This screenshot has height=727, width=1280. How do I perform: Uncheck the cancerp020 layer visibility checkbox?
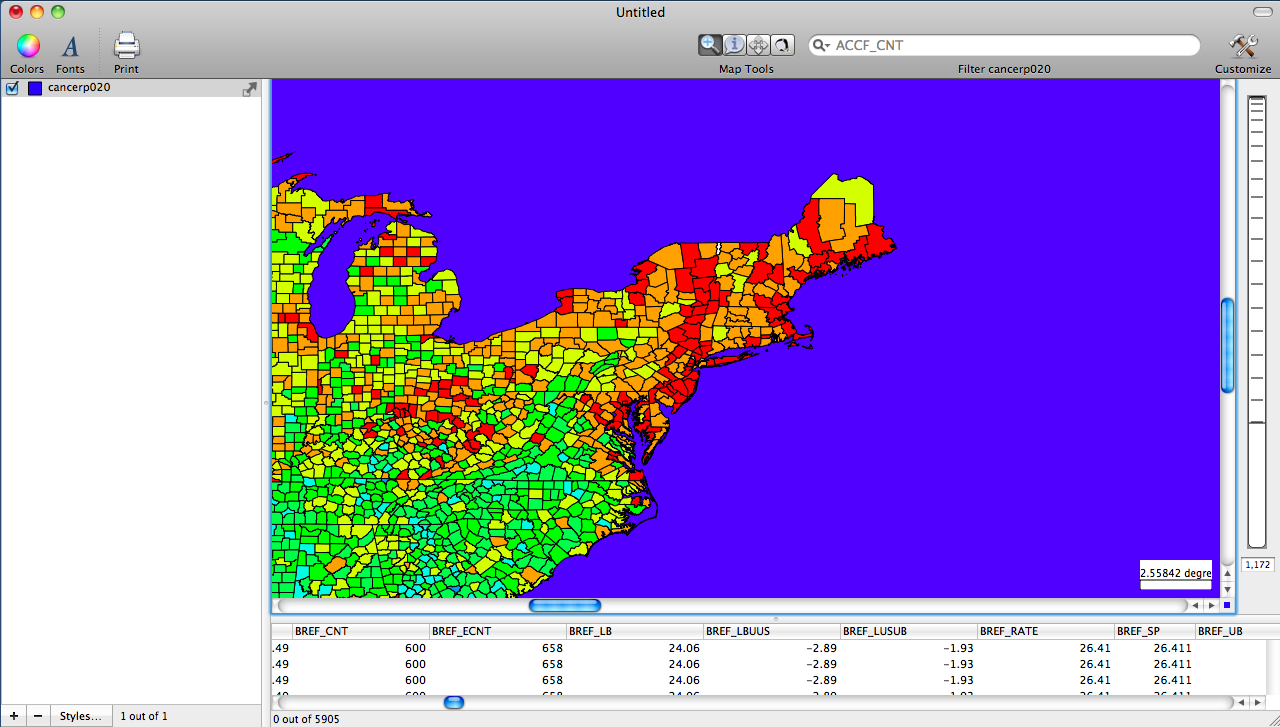pos(13,88)
